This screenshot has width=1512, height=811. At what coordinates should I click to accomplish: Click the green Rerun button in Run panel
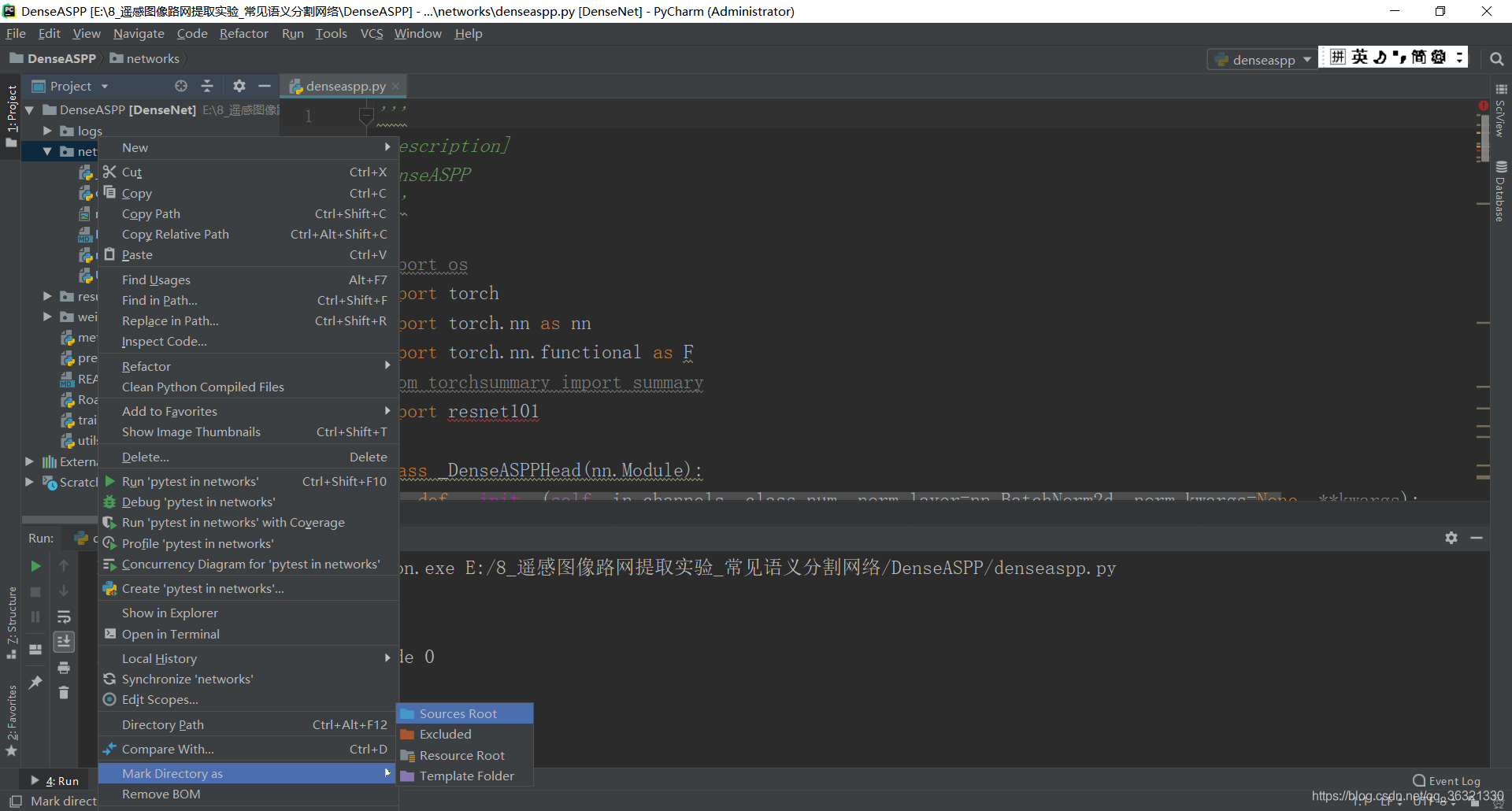coord(35,566)
